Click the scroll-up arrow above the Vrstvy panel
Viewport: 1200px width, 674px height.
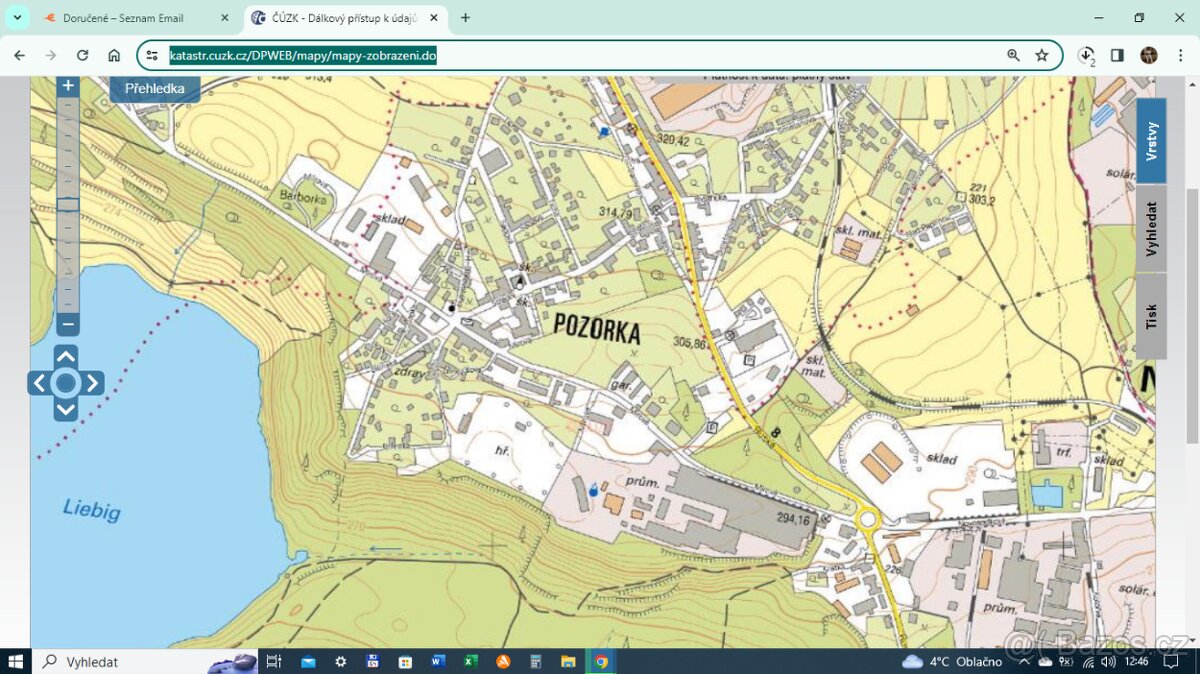(x=1192, y=84)
